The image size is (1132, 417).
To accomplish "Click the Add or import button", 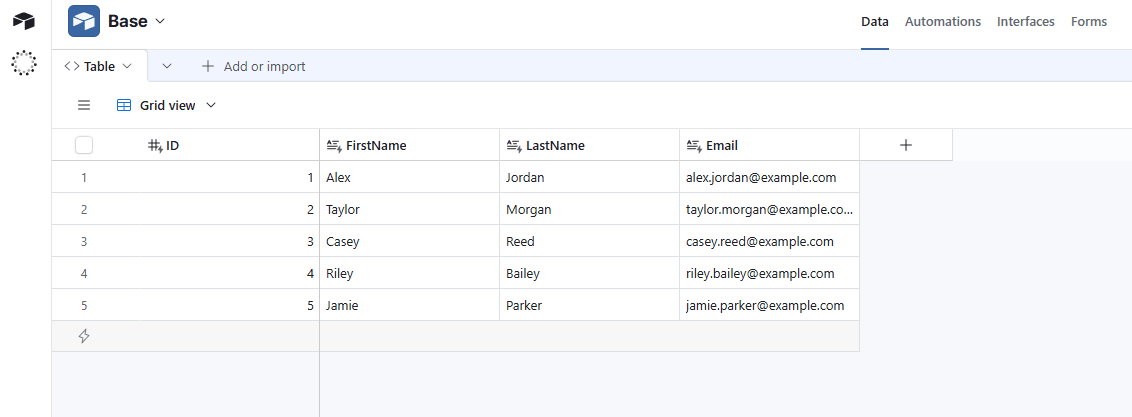I will [x=253, y=66].
